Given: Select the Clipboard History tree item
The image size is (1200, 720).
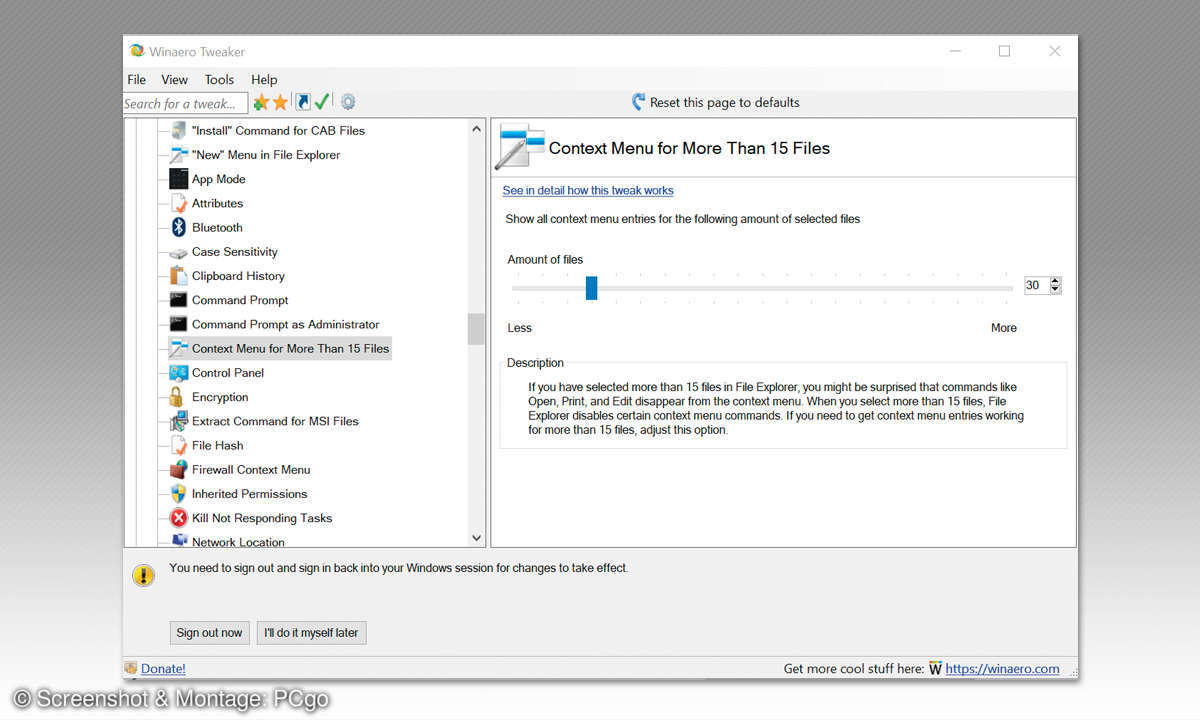Looking at the screenshot, I should pos(238,276).
